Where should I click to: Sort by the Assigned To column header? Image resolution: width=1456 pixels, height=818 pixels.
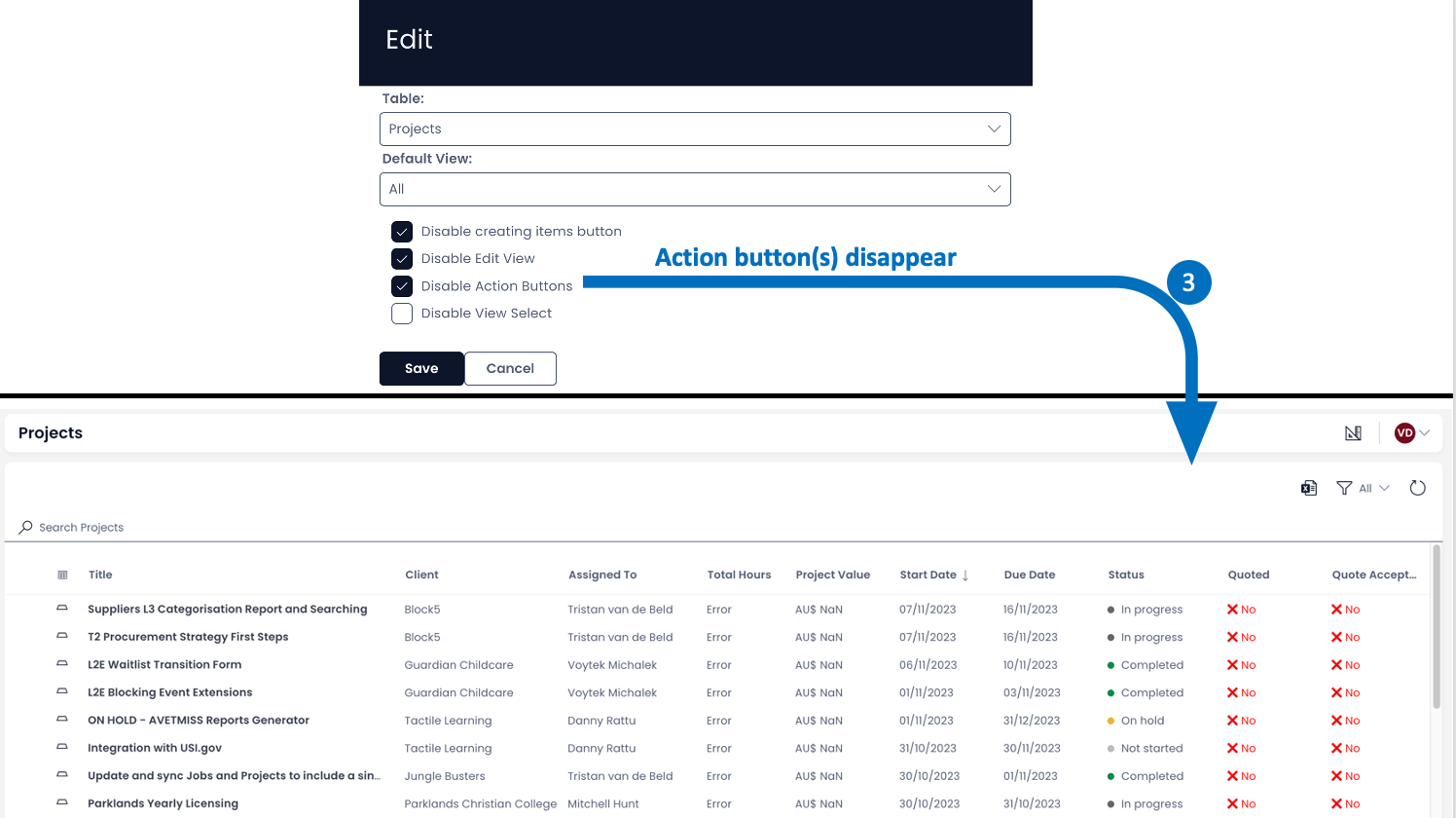point(602,575)
